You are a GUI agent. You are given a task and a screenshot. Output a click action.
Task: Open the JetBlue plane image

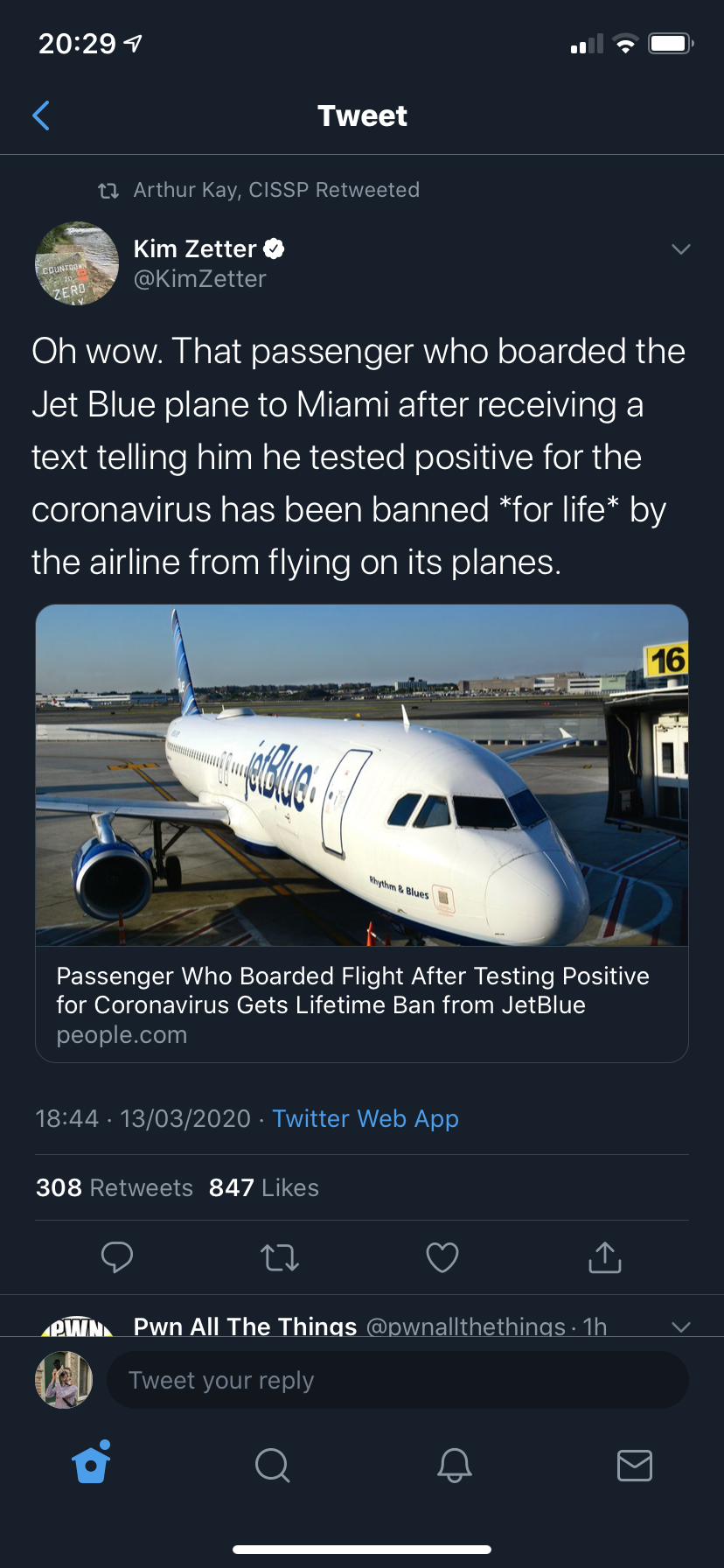361,774
